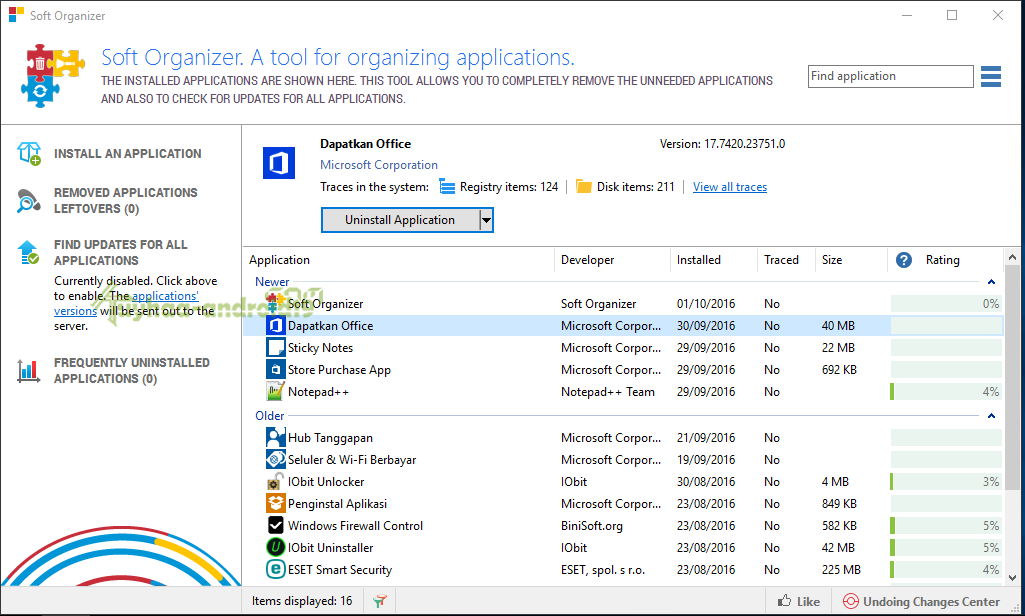Click the 01/10/2016 installed date cell
The height and width of the screenshot is (616, 1025).
[x=705, y=304]
